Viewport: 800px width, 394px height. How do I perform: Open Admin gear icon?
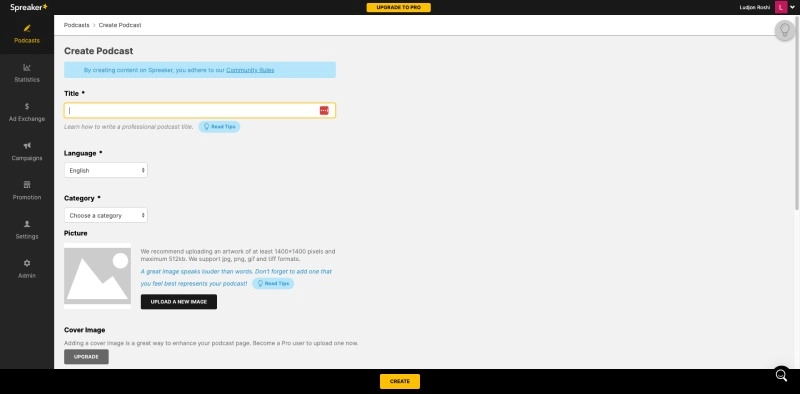tap(27, 263)
